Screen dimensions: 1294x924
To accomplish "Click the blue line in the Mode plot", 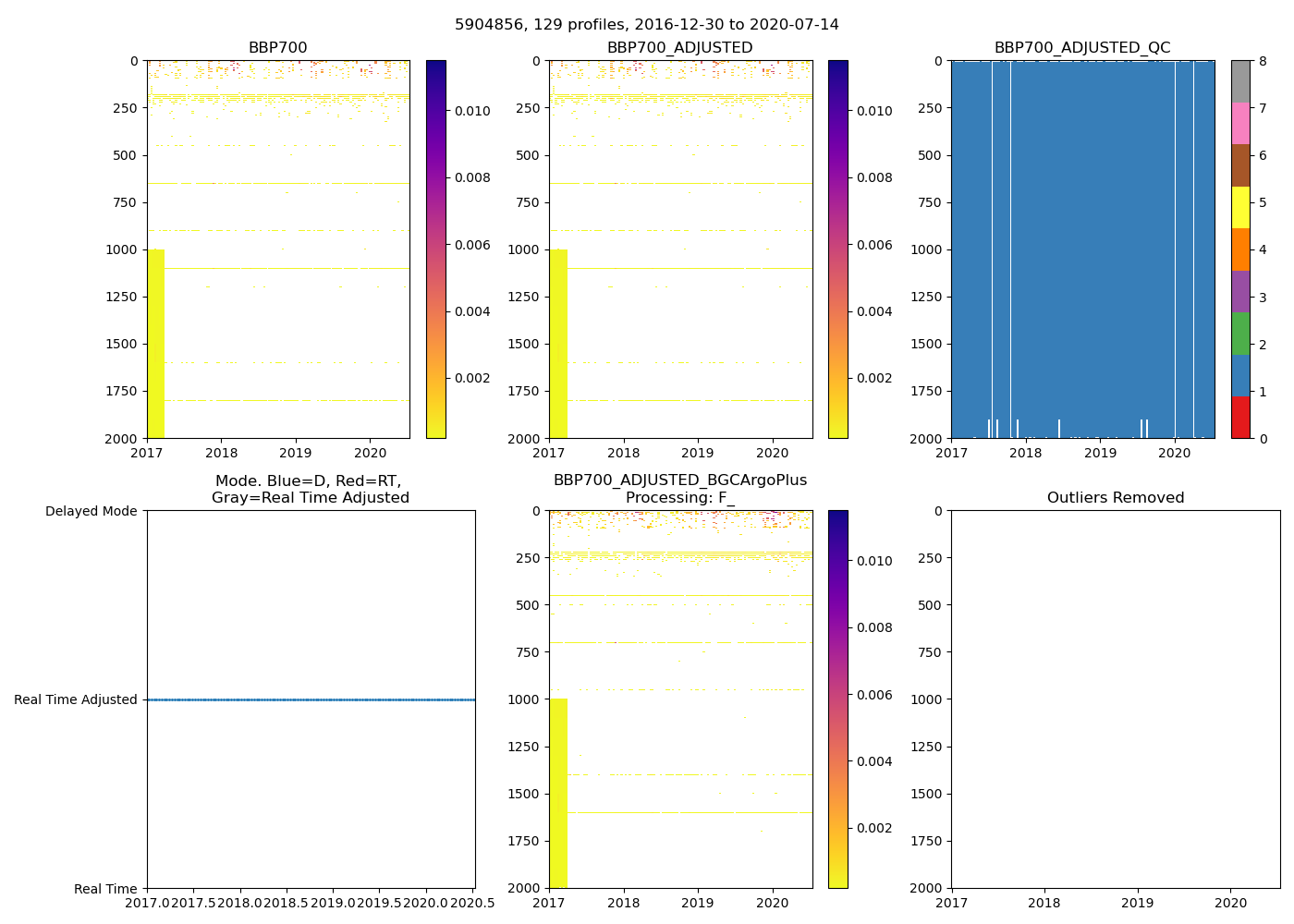I will coord(311,699).
